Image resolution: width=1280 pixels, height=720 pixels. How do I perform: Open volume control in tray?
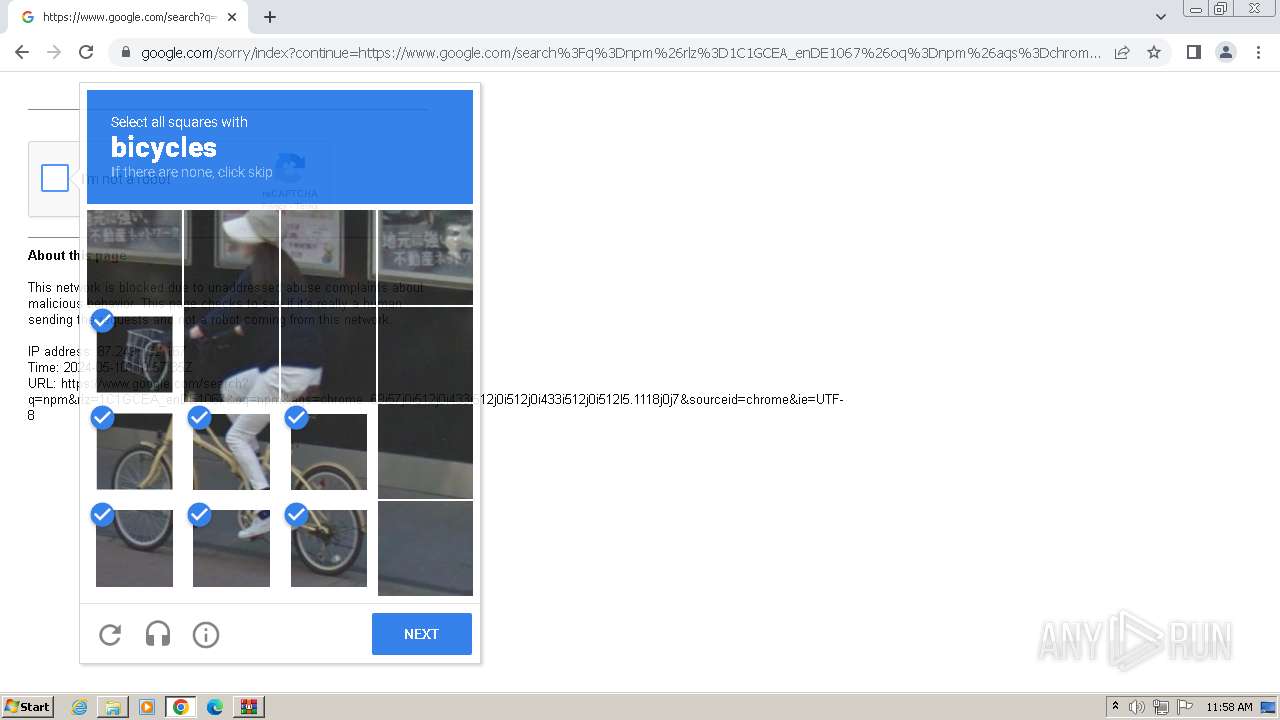[x=1137, y=707]
